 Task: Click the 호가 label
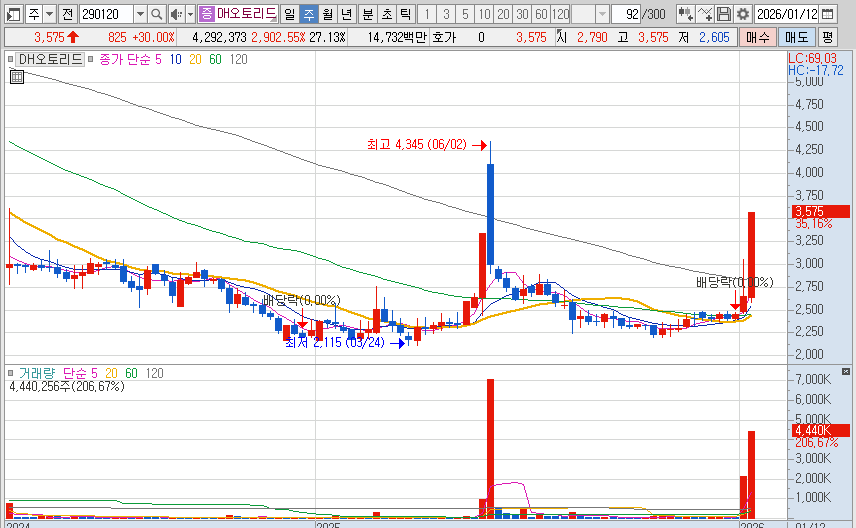[443, 37]
